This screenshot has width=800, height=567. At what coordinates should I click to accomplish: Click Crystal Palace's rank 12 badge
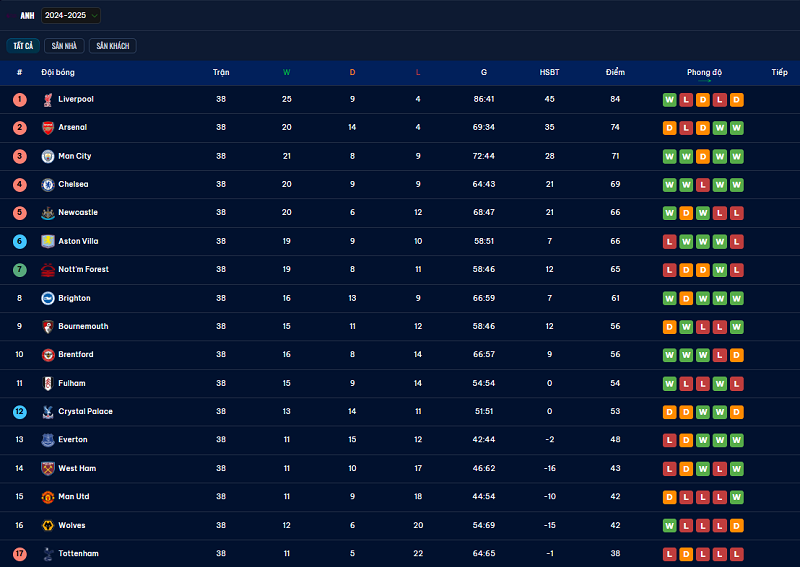20,412
